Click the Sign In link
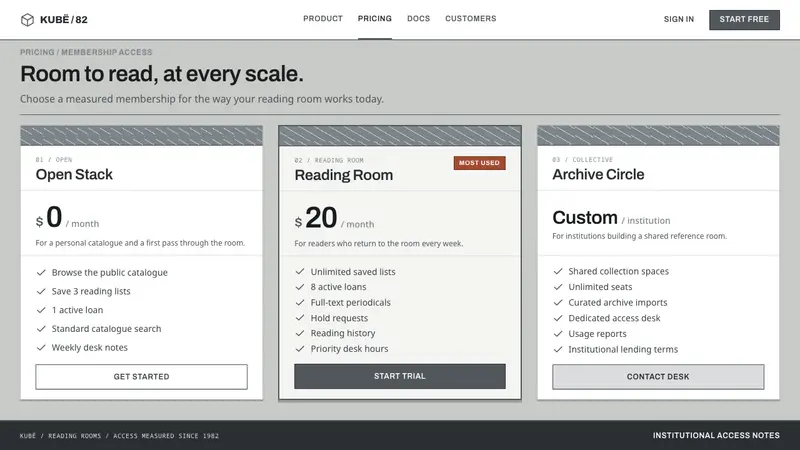The height and width of the screenshot is (450, 800). [x=679, y=19]
